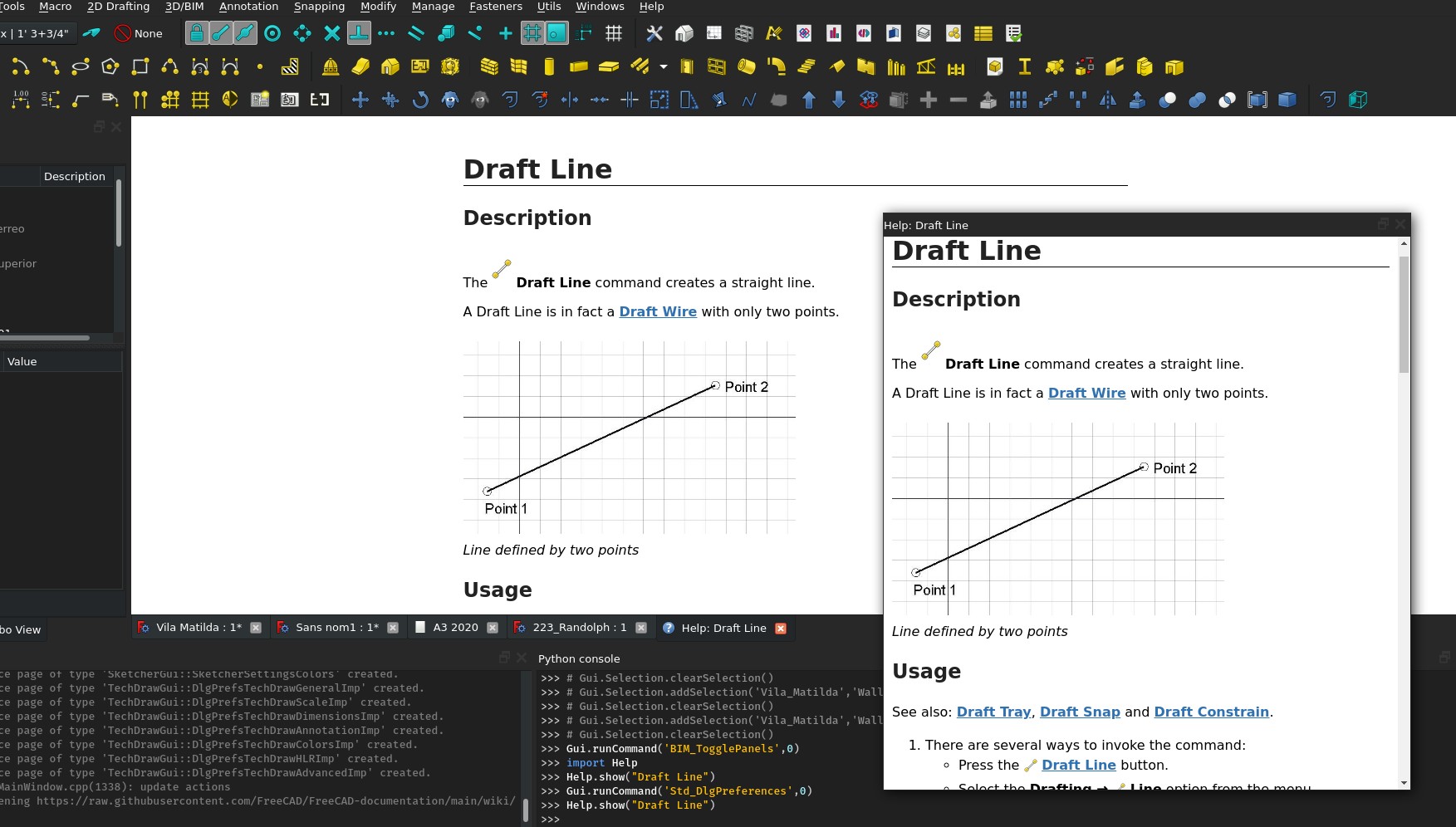
Task: Open the autogroup None selector
Action: pos(139,33)
